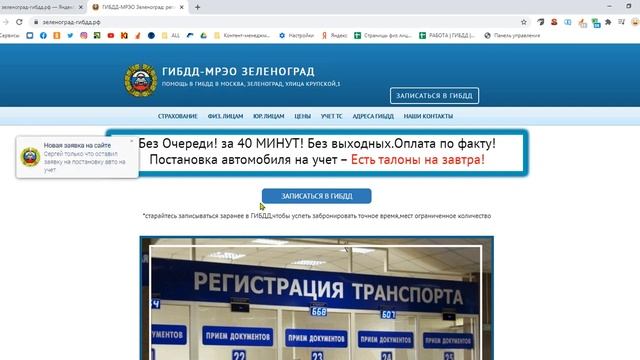The width and height of the screenshot is (640, 360).
Task: Open the 'ALL' bookmarks folder
Action: pyautogui.click(x=171, y=36)
